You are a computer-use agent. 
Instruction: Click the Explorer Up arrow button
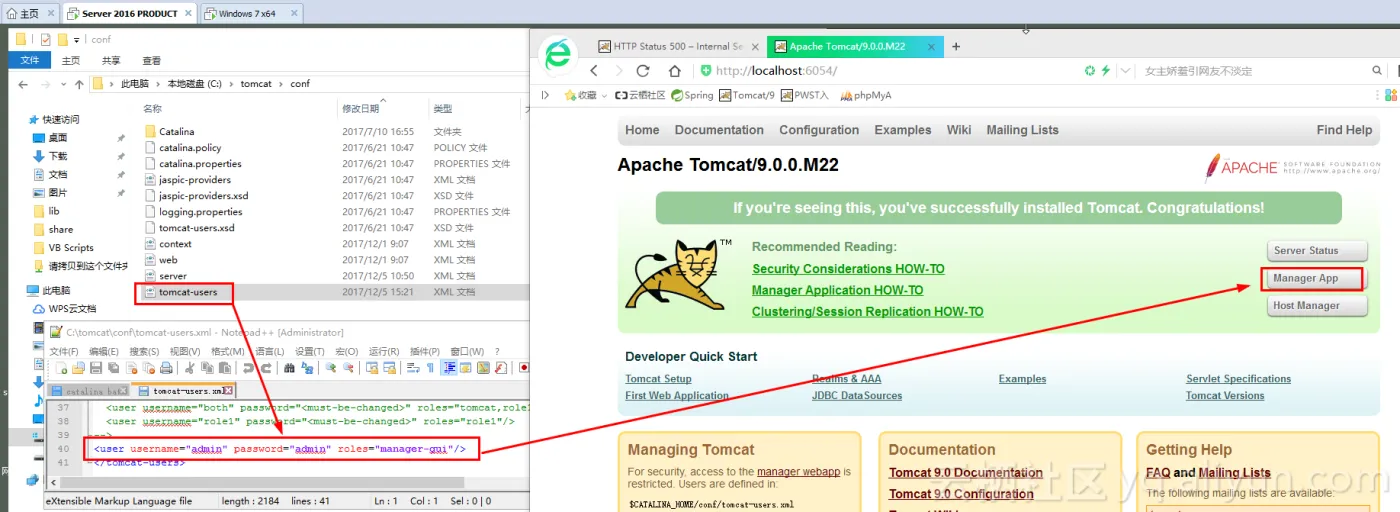click(x=77, y=84)
